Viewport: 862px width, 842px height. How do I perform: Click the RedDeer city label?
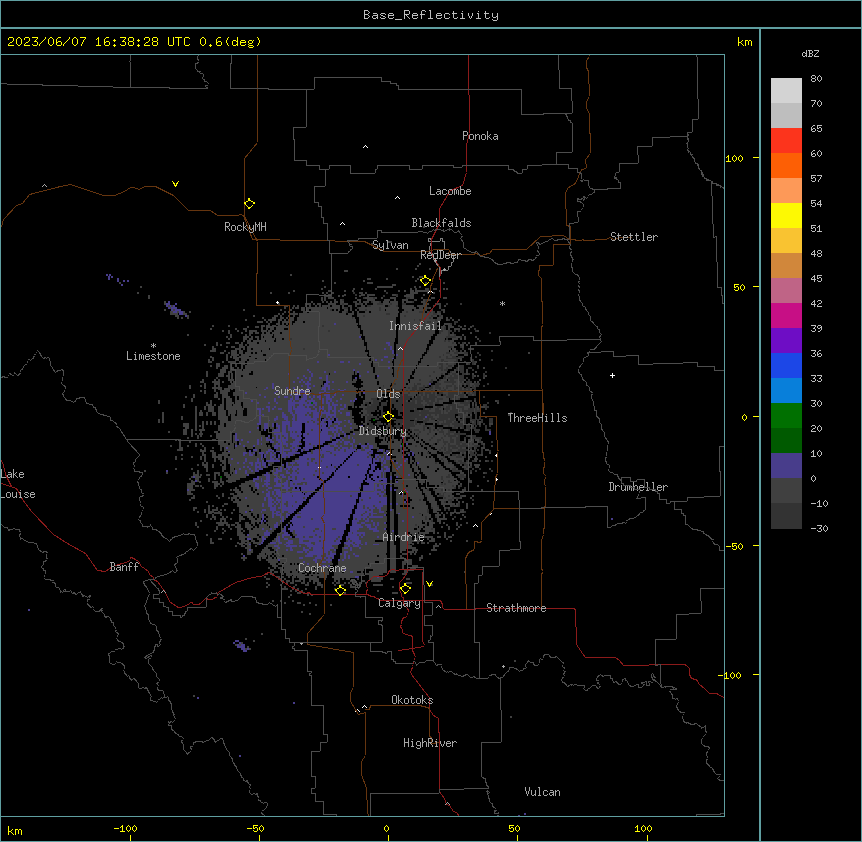[x=440, y=255]
